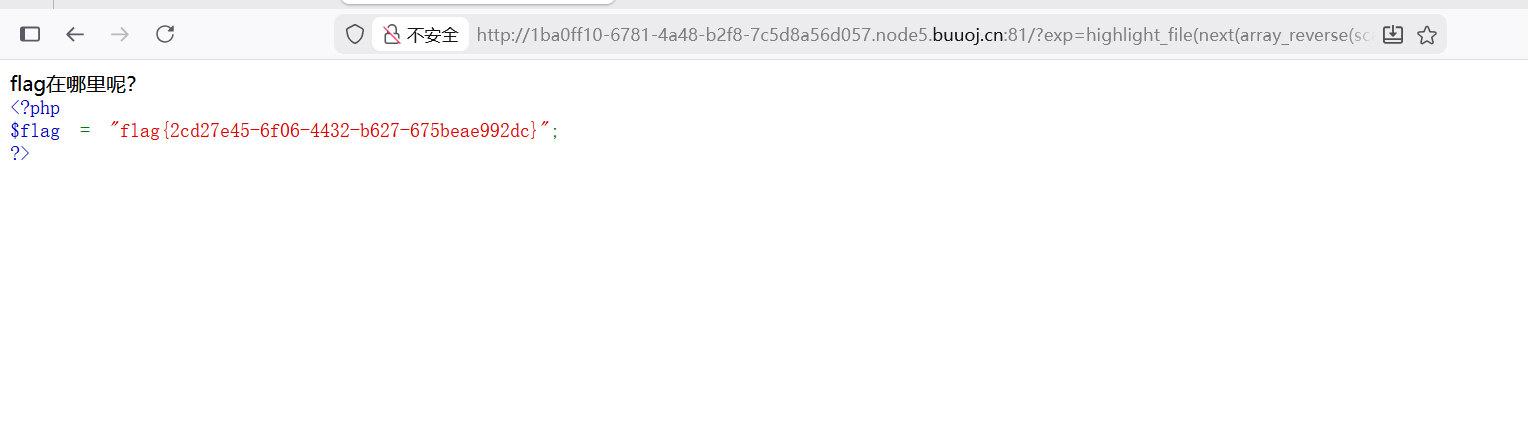Toggle the browser sidebar panel icon

coord(30,35)
